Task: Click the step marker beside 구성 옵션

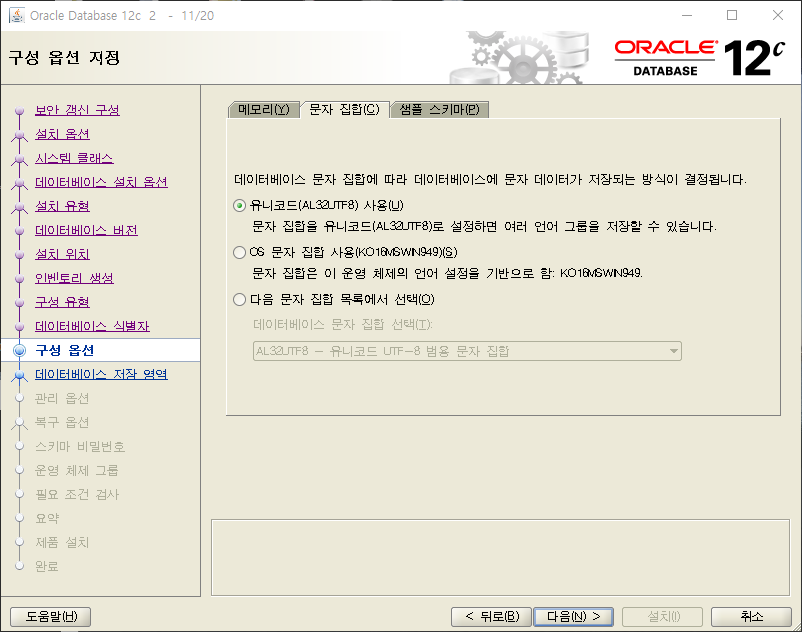Action: (19, 350)
